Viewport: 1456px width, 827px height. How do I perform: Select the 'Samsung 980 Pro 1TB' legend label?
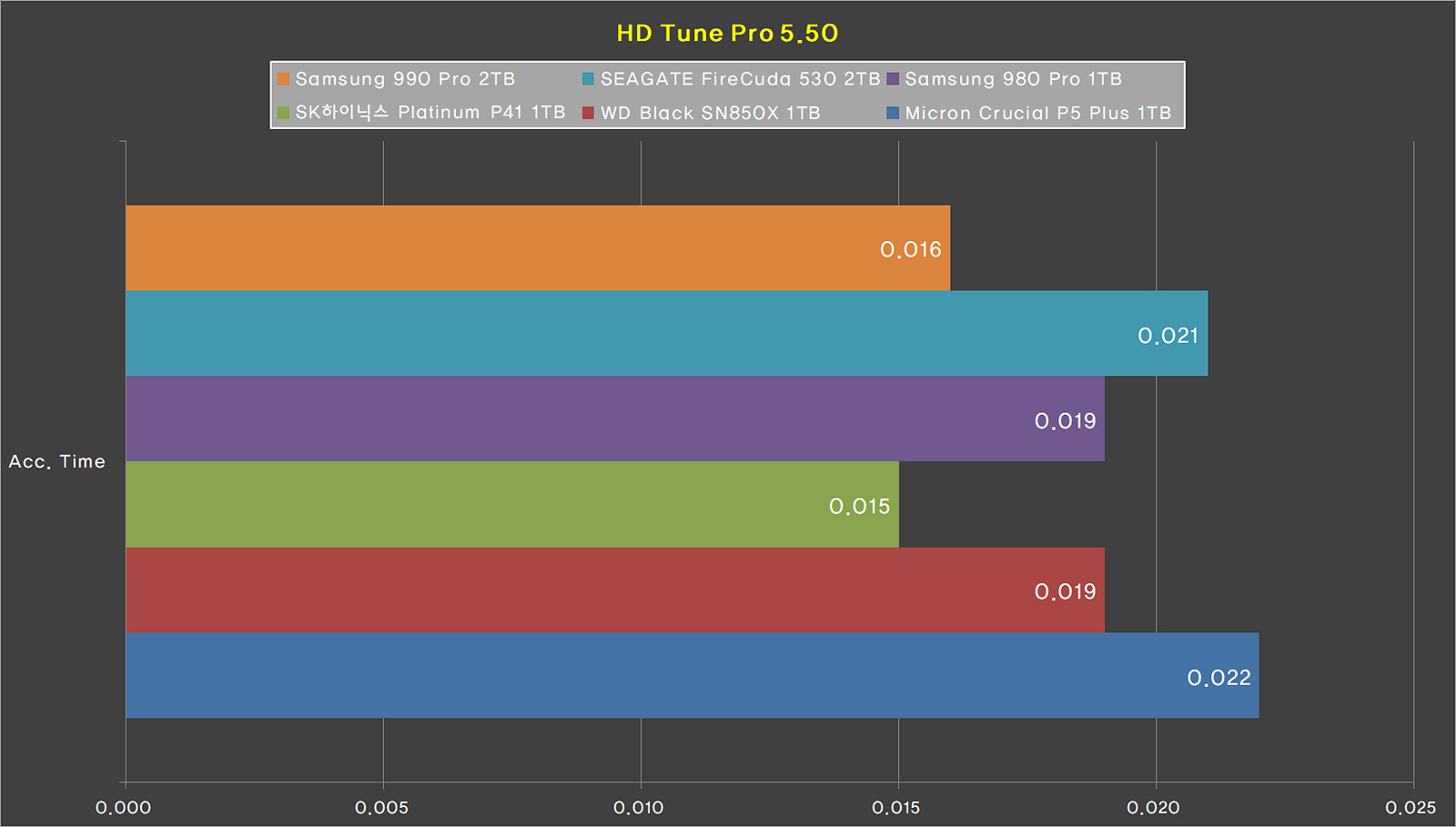coord(1013,79)
